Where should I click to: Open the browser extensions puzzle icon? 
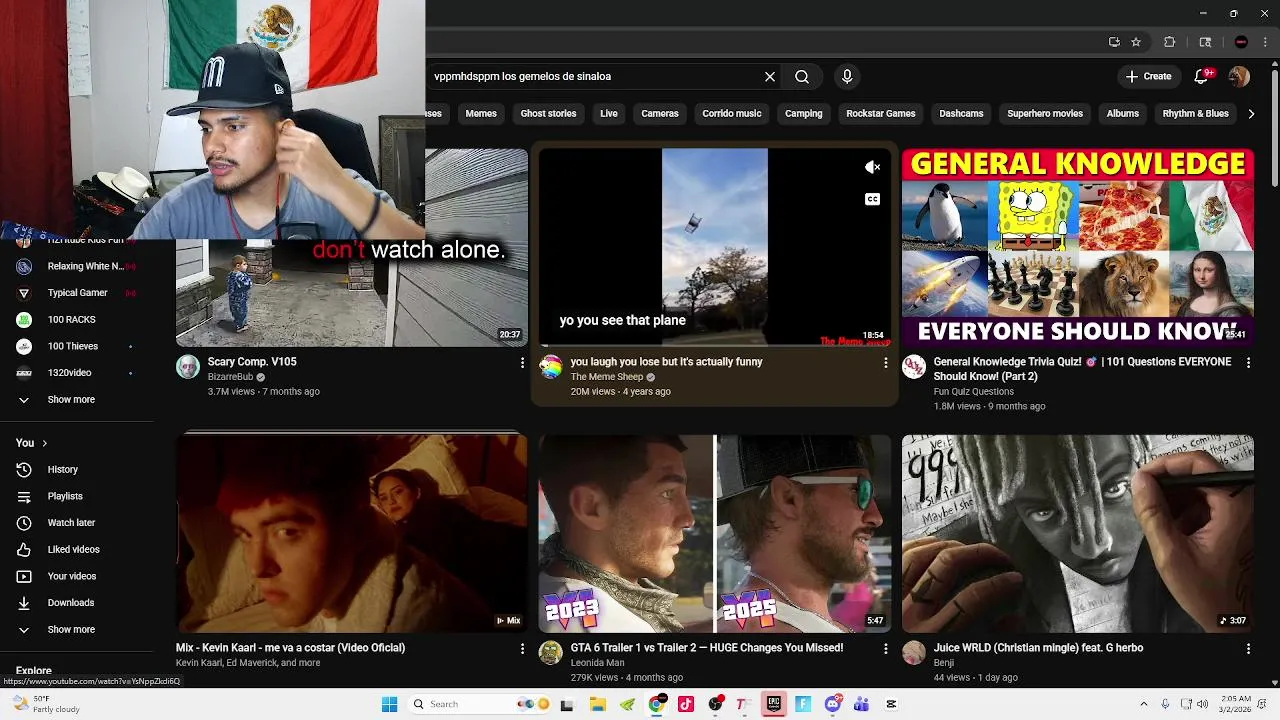point(1170,42)
